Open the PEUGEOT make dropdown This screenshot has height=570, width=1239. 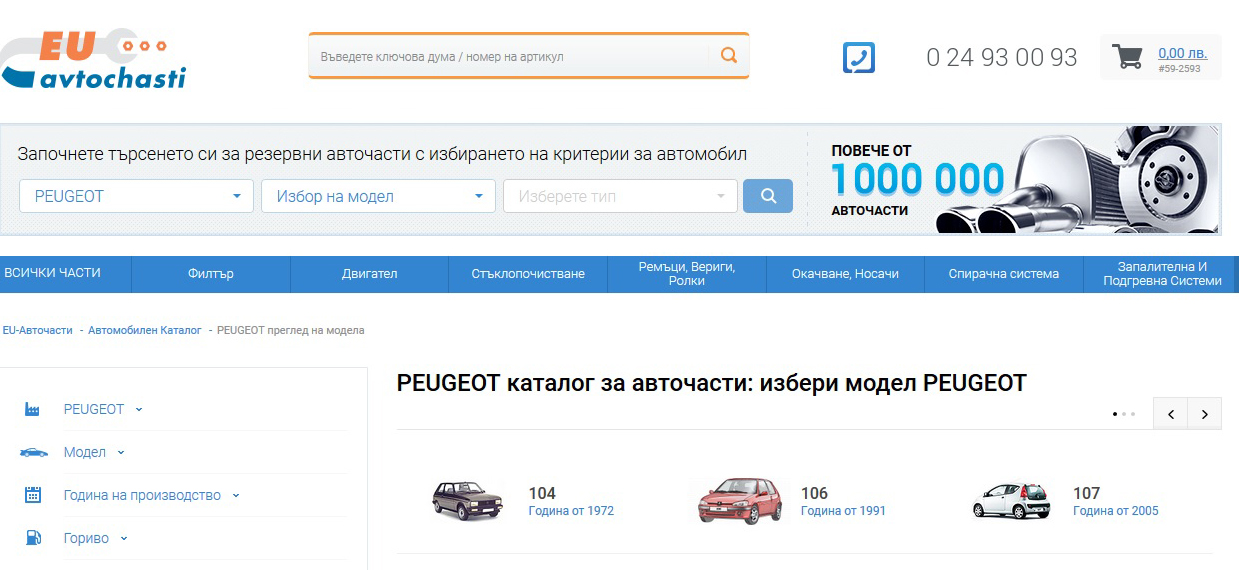point(136,196)
